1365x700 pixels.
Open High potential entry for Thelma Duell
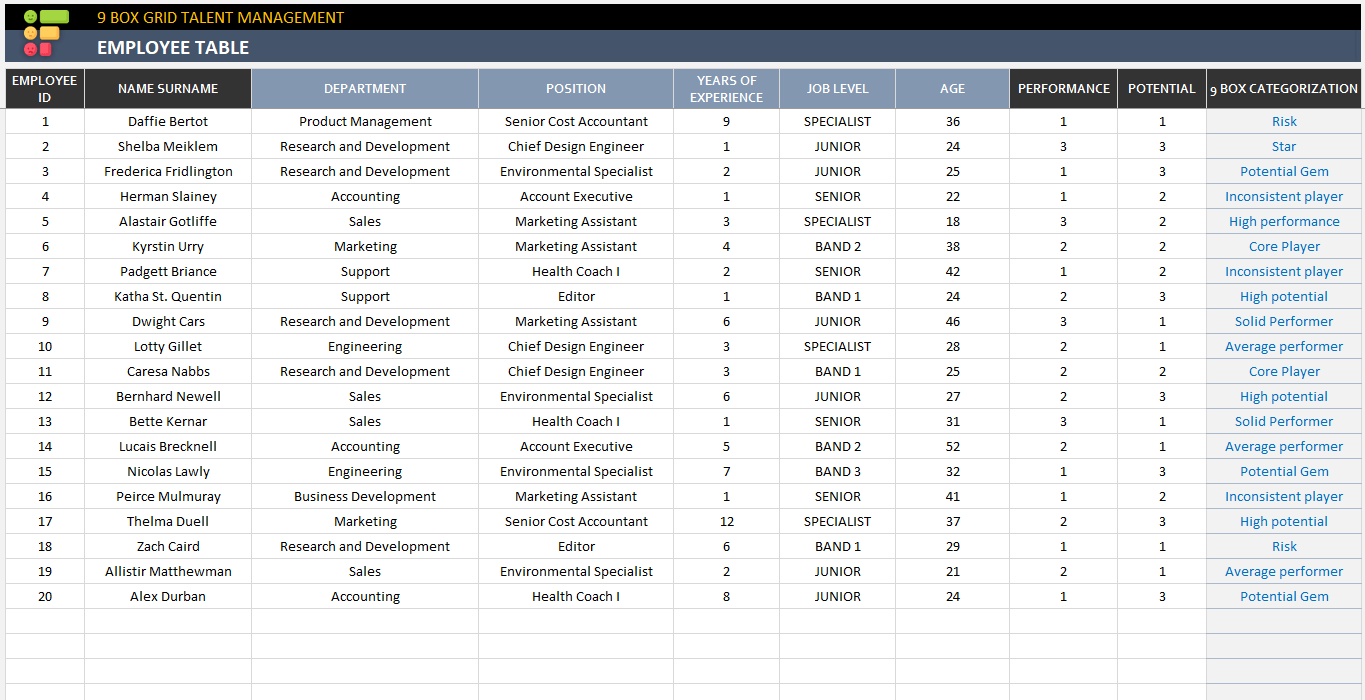pyautogui.click(x=1283, y=521)
